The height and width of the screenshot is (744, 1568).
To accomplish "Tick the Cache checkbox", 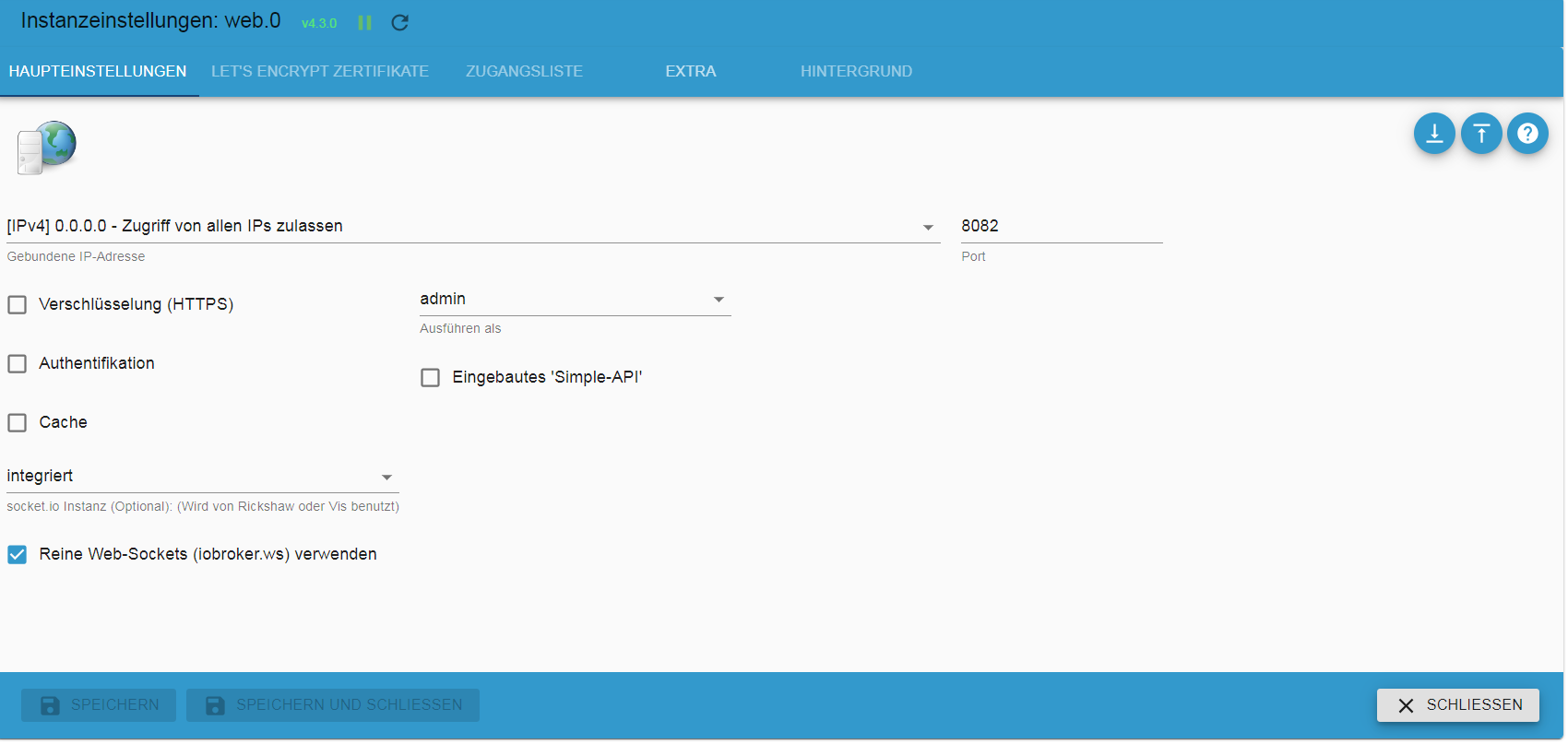I will tap(18, 422).
